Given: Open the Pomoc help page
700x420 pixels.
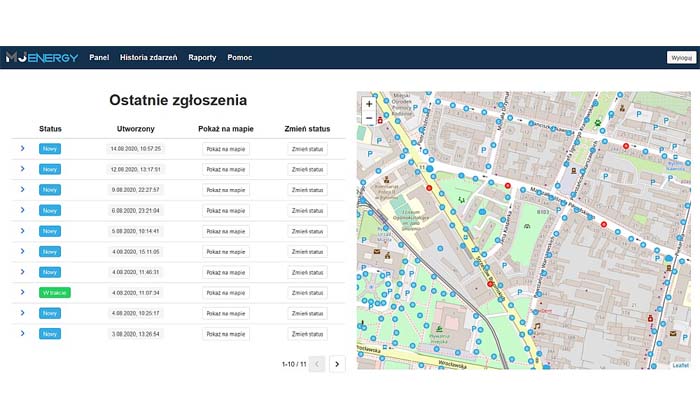Looking at the screenshot, I should tap(240, 57).
